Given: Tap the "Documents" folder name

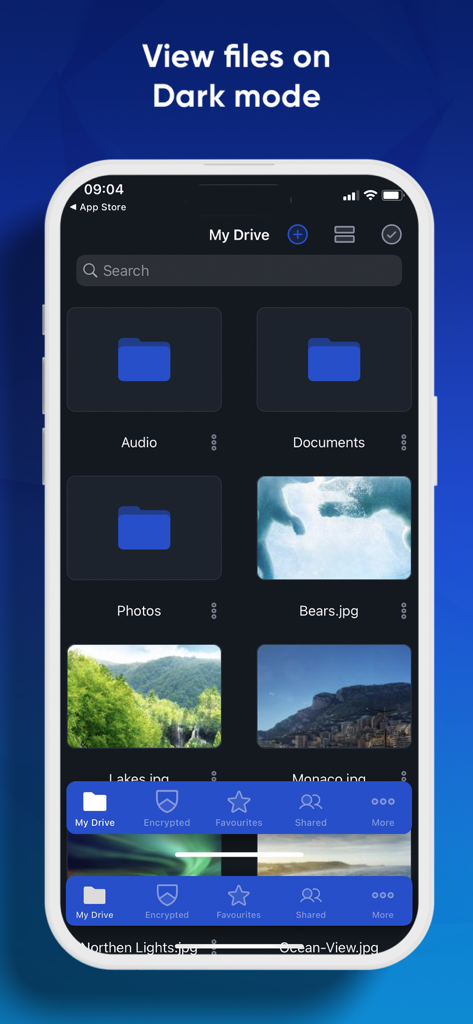Looking at the screenshot, I should 329,442.
